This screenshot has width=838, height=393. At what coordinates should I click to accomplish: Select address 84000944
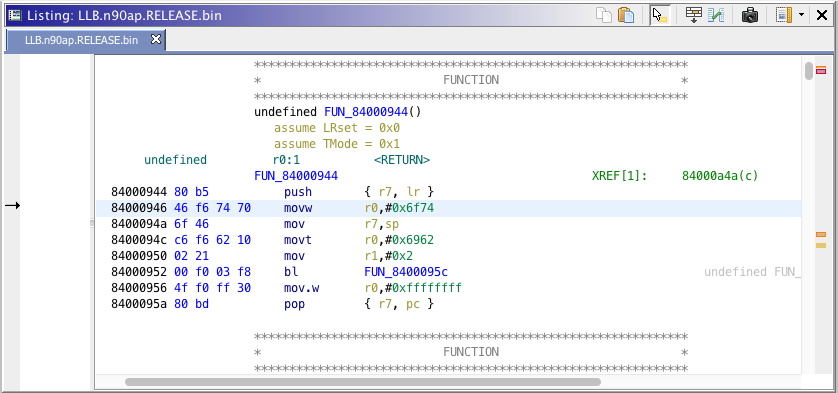(139, 192)
